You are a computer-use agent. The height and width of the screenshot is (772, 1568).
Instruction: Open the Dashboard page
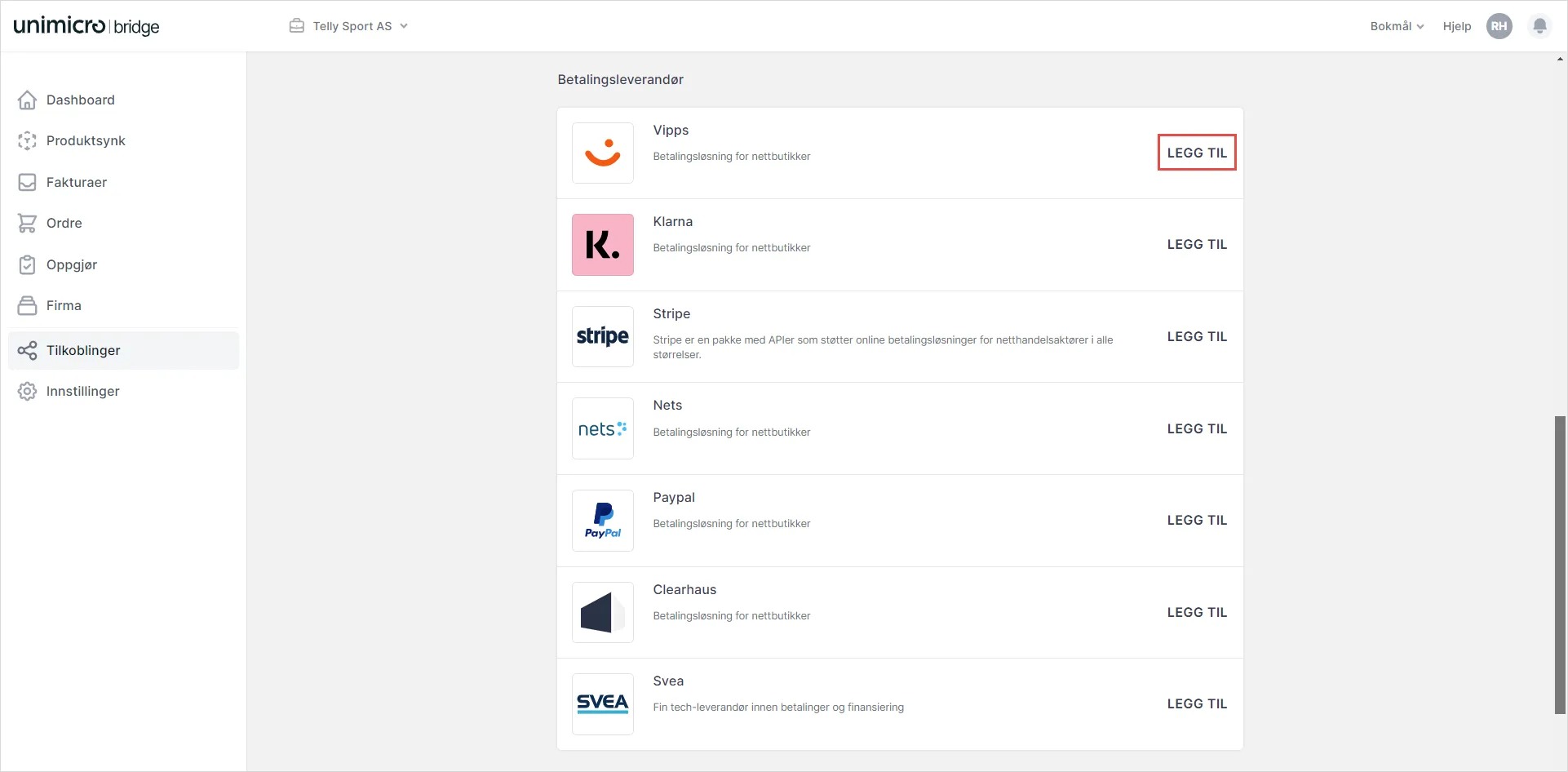[123, 100]
